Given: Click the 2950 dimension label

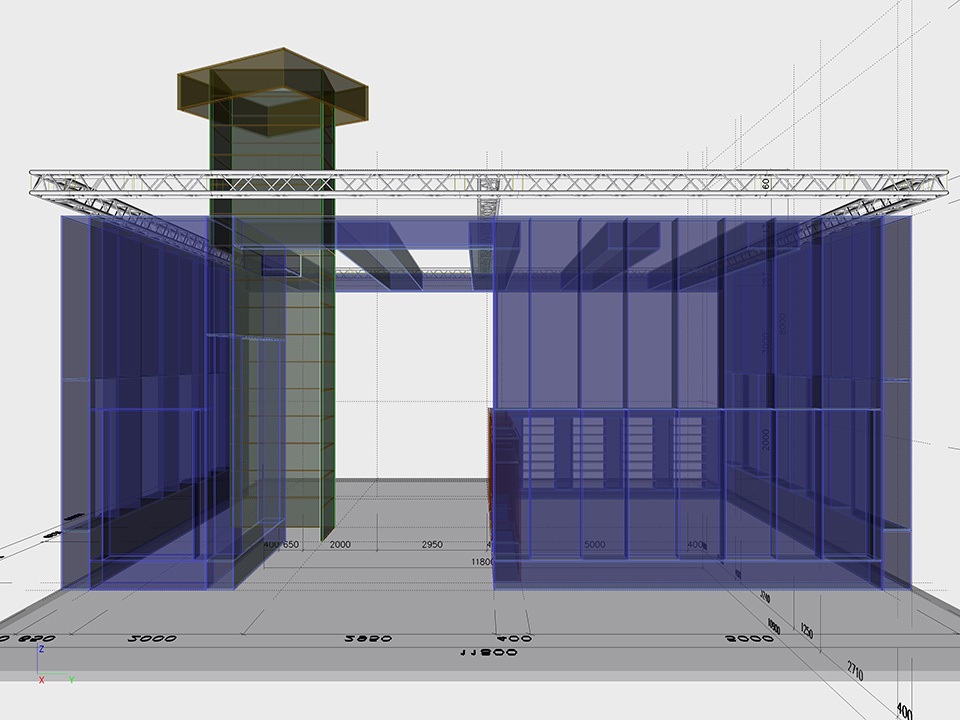Looking at the screenshot, I should point(431,545).
